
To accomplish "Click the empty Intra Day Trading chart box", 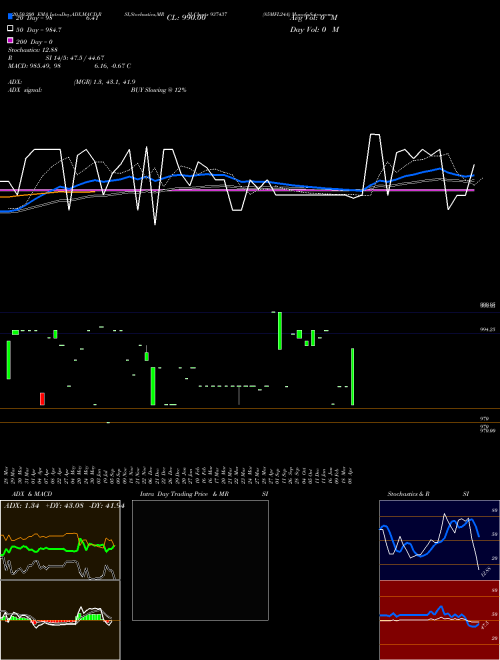I will point(200,560).
